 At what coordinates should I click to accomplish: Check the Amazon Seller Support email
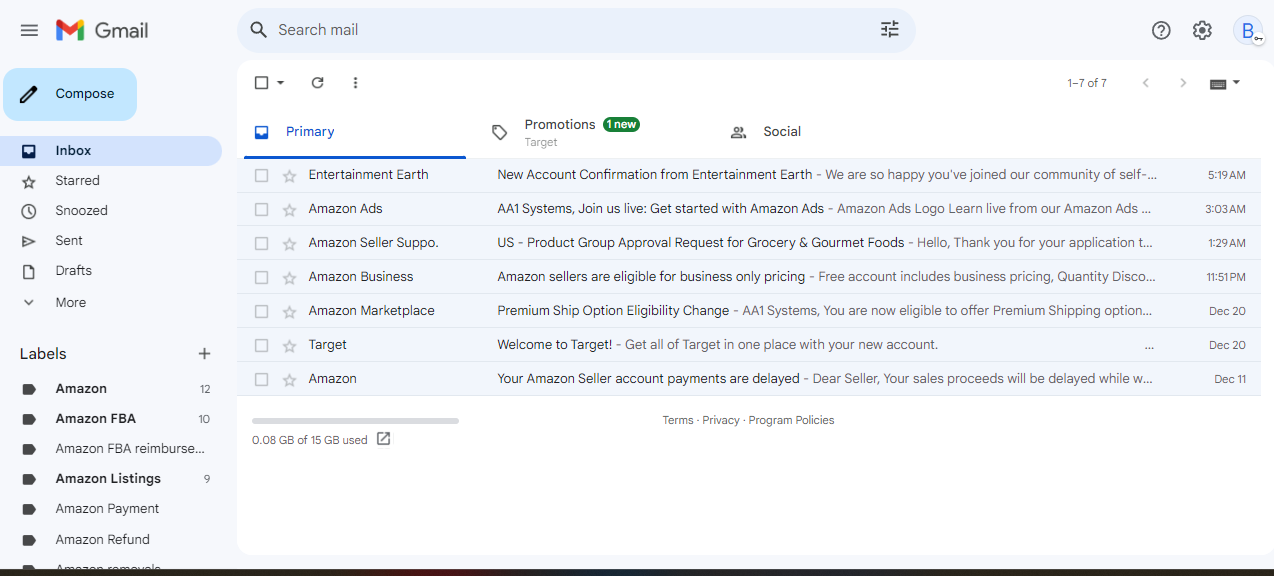click(261, 243)
